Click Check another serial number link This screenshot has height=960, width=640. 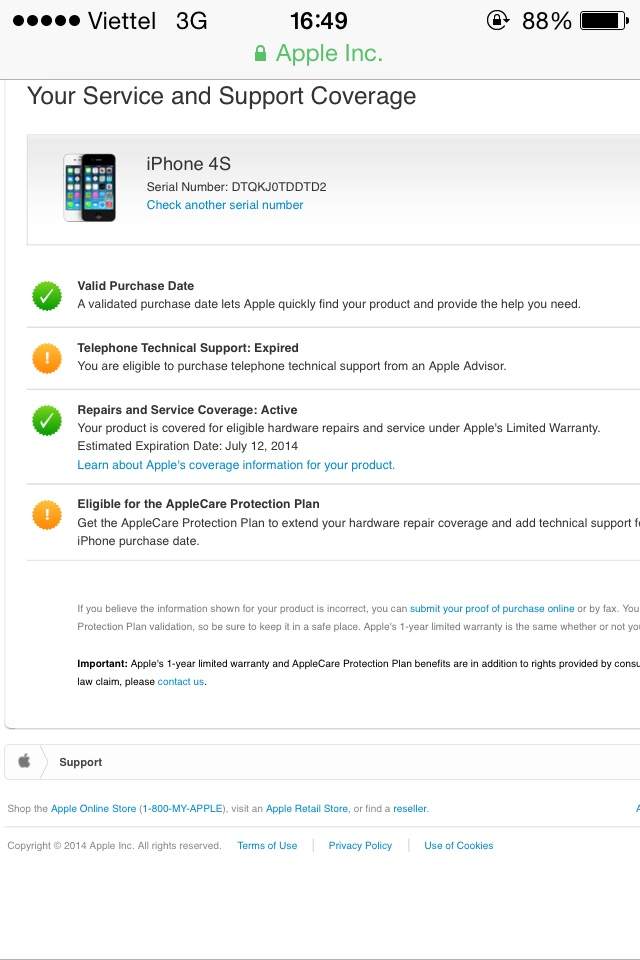(x=225, y=205)
